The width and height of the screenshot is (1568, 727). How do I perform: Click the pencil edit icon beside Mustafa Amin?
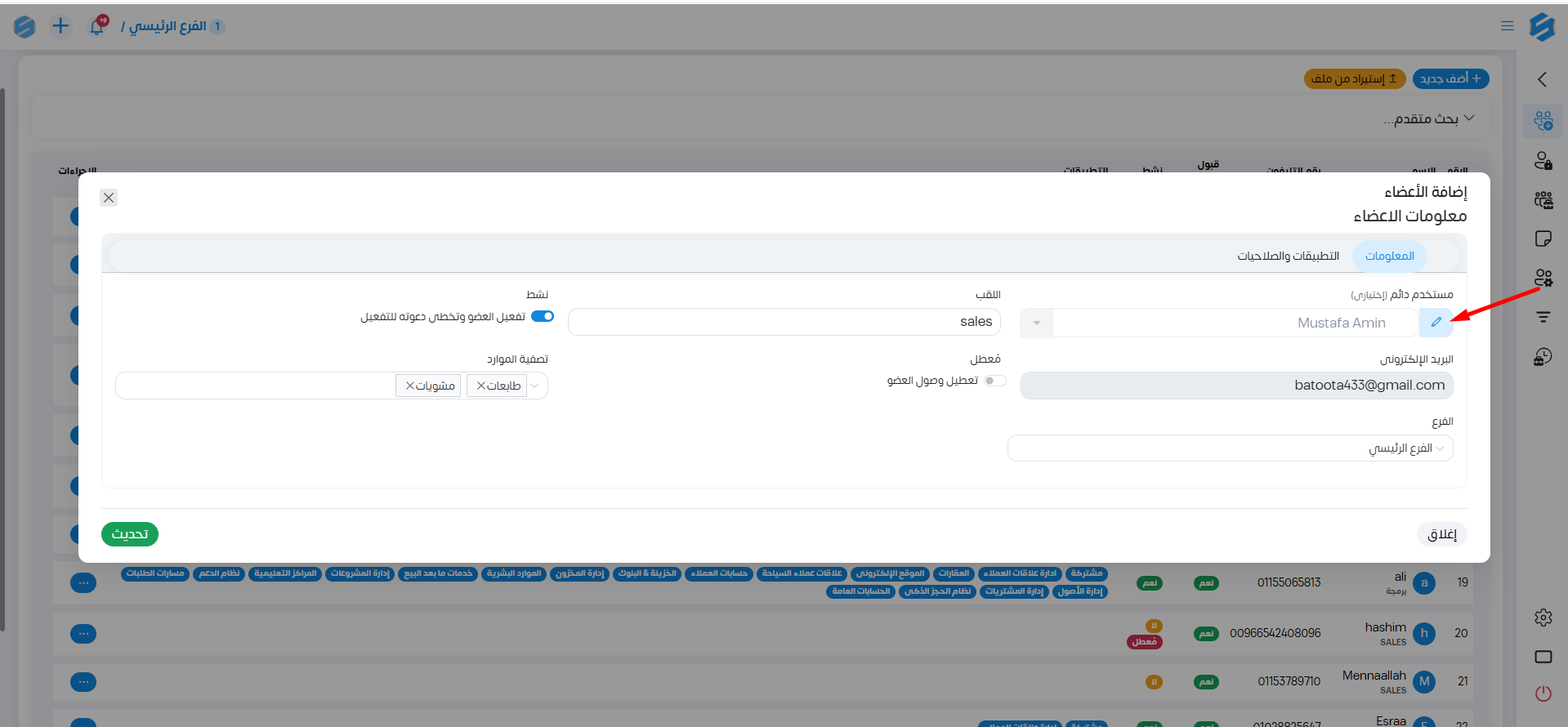[x=1436, y=323]
